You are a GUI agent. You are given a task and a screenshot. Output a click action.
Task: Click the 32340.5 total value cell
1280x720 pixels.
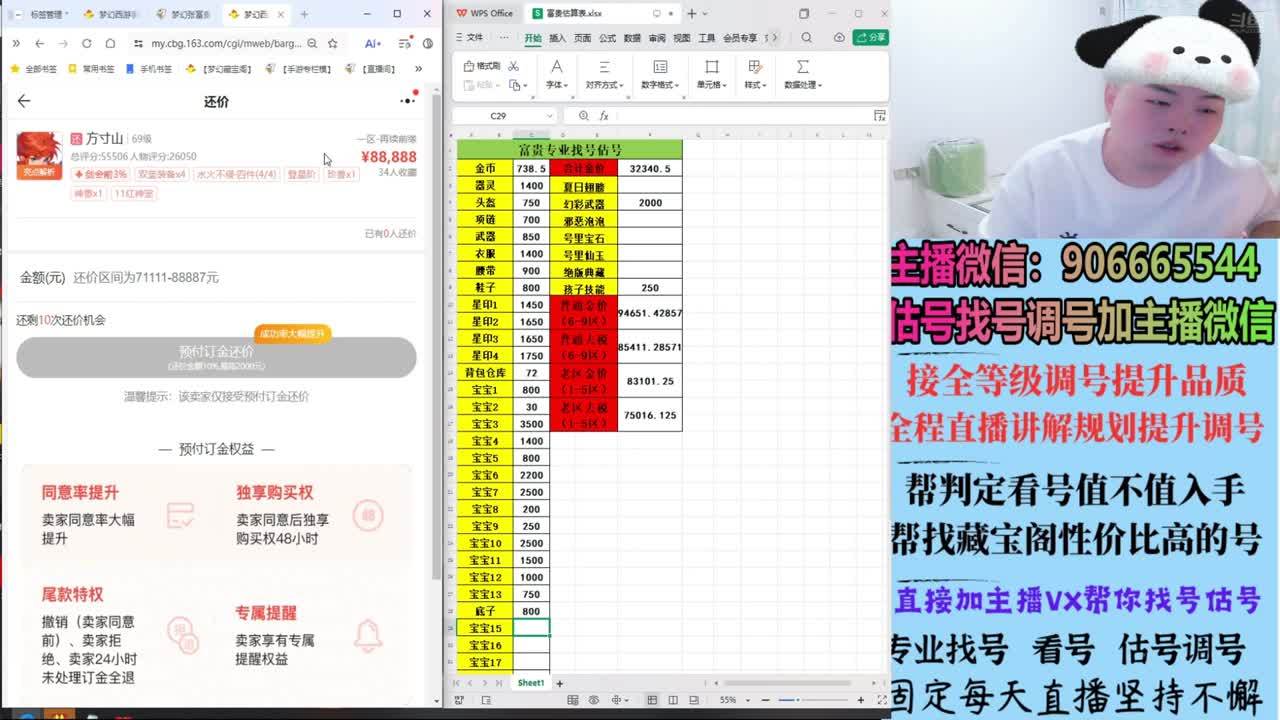pos(650,168)
